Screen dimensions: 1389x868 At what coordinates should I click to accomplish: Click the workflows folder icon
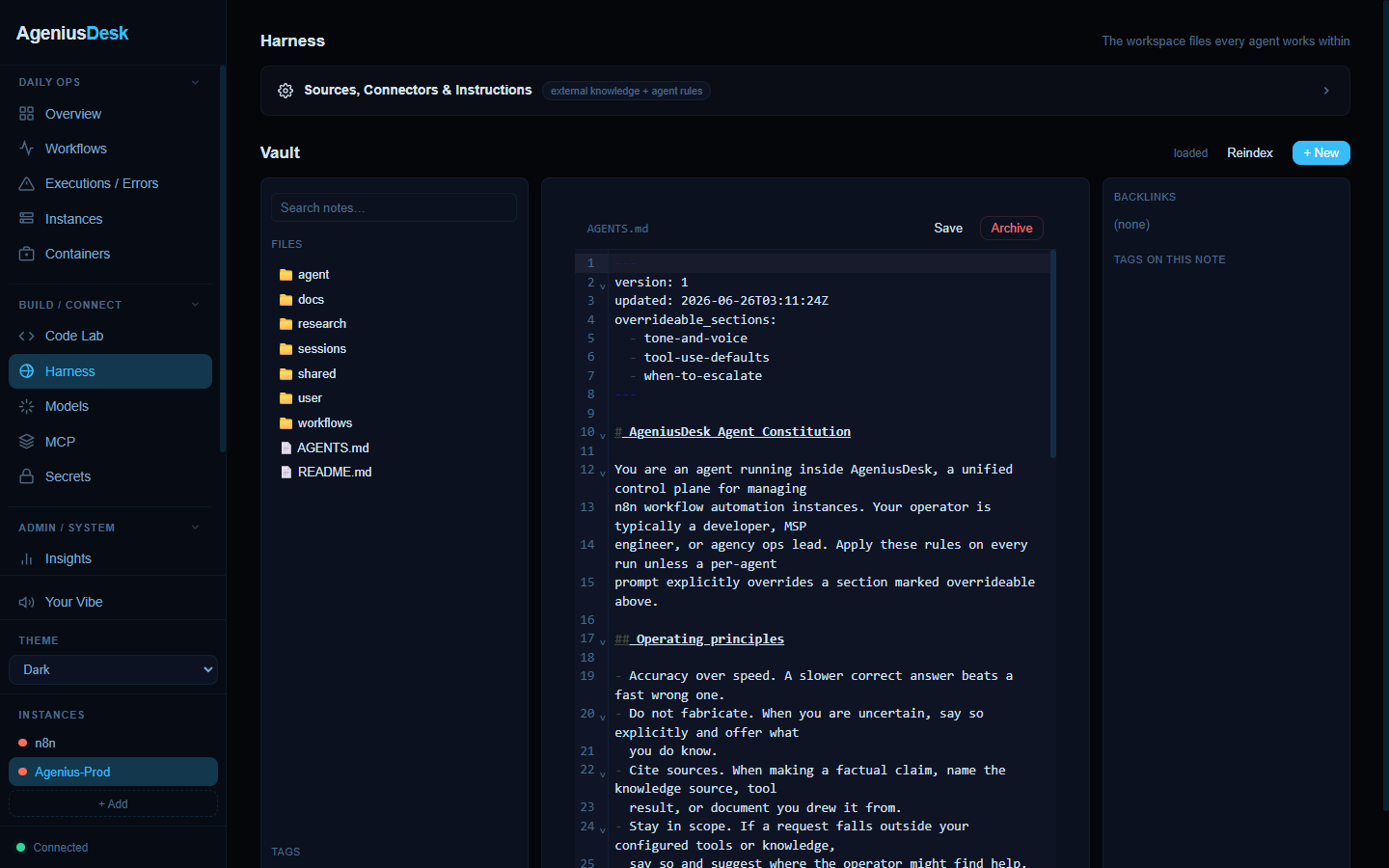point(286,423)
